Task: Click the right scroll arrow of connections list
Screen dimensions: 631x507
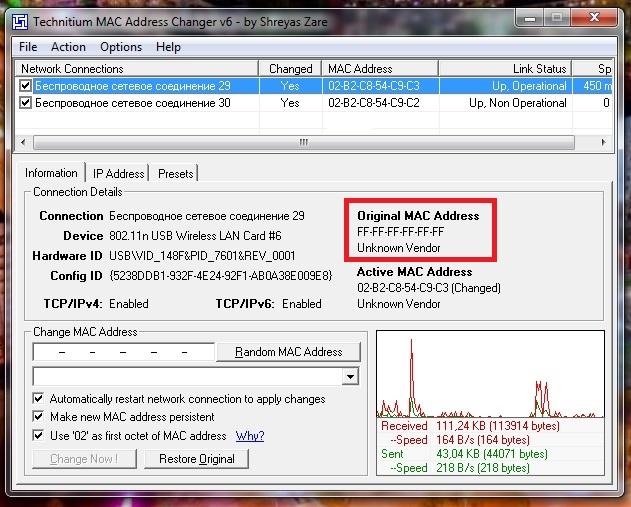Action: 603,142
